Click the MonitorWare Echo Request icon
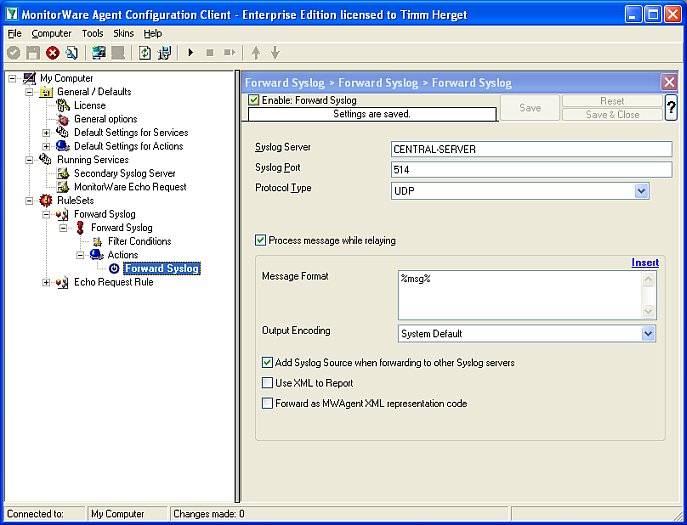The height and width of the screenshot is (525, 687). click(63, 187)
